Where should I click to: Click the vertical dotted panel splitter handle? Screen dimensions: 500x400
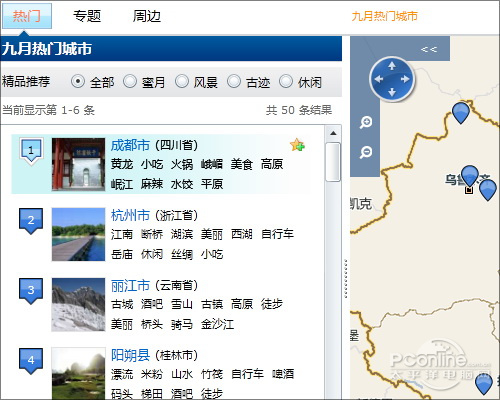[x=346, y=278]
